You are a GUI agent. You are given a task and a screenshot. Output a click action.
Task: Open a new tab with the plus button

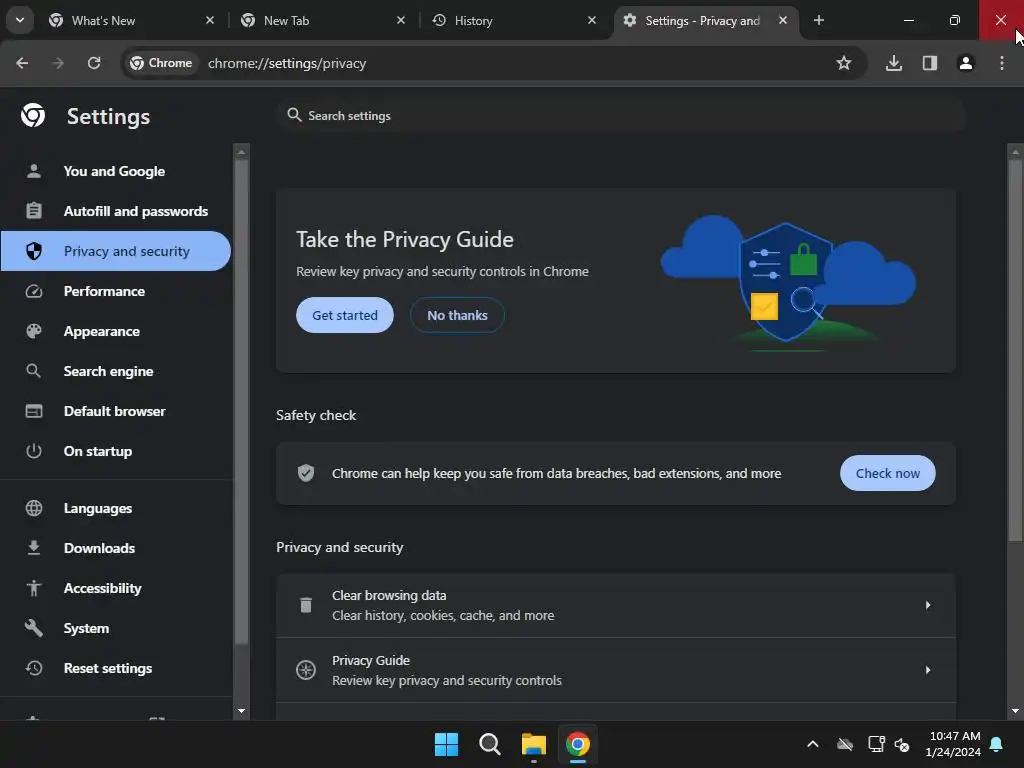click(x=818, y=20)
